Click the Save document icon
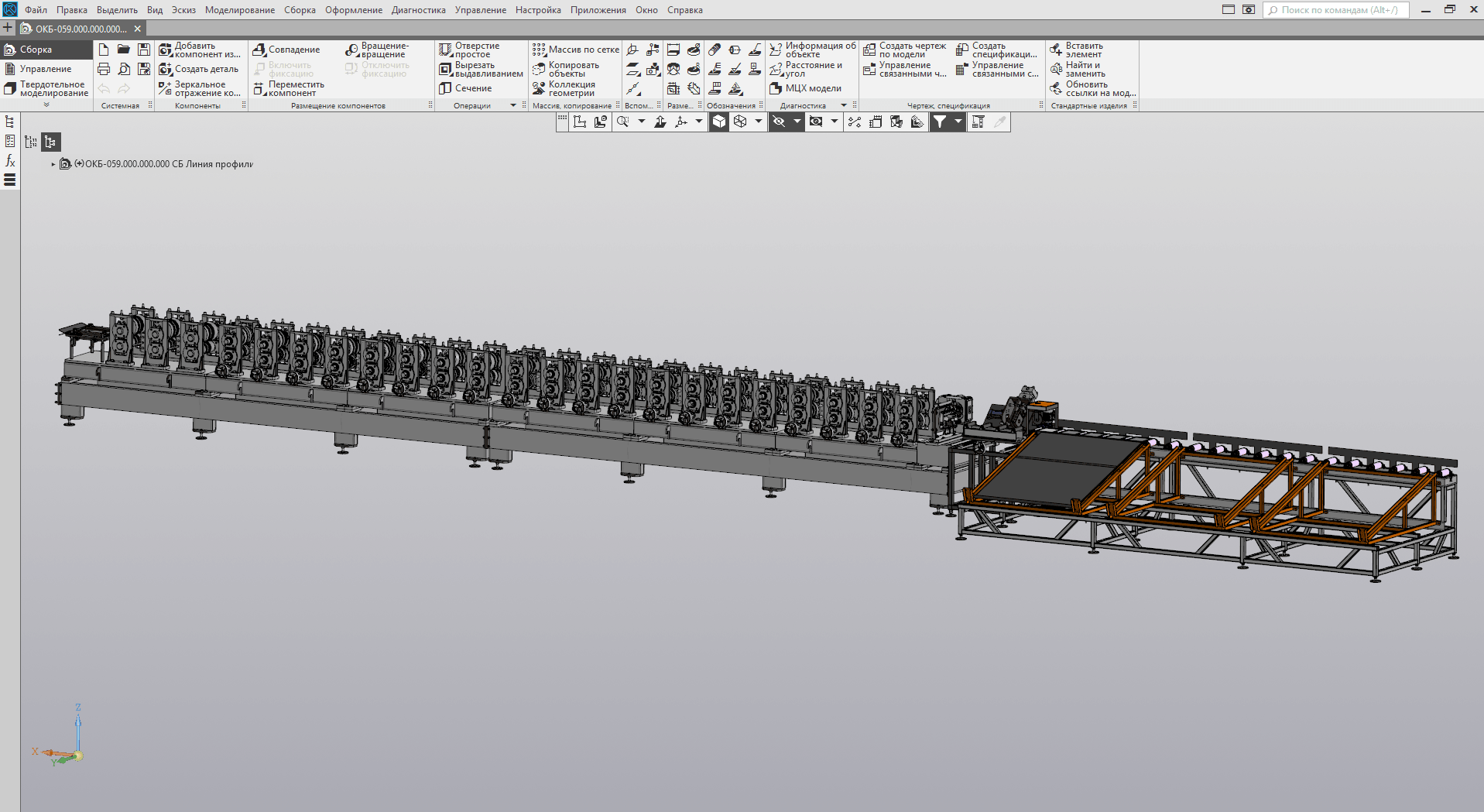The height and width of the screenshot is (812, 1484). (x=144, y=50)
